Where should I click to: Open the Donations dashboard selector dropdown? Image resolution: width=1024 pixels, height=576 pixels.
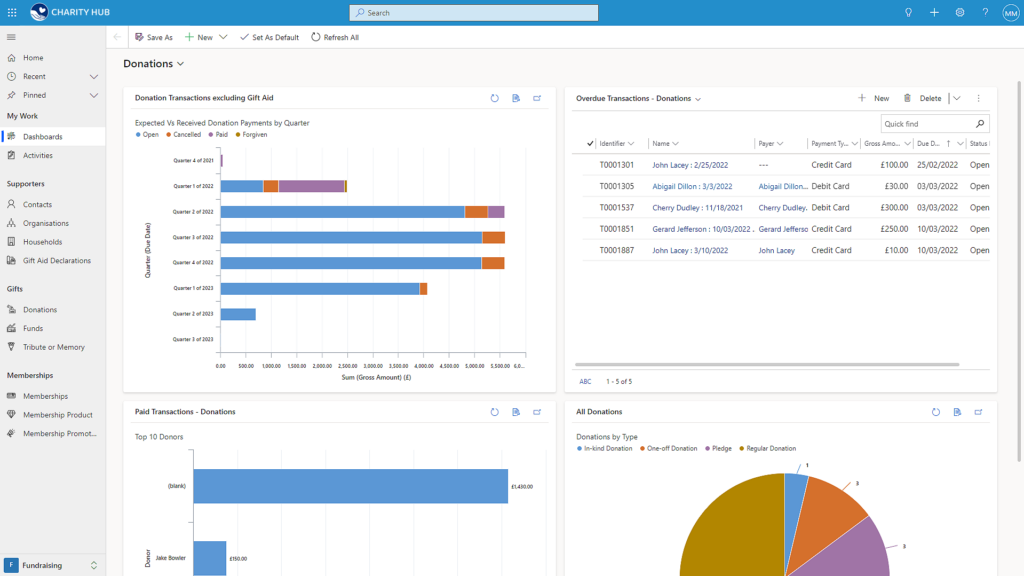154,63
